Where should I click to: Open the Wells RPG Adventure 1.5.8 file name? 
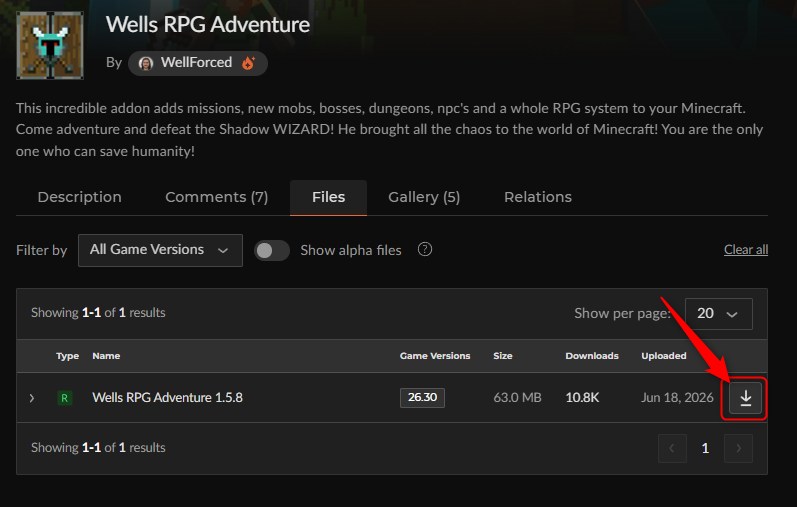(x=167, y=398)
